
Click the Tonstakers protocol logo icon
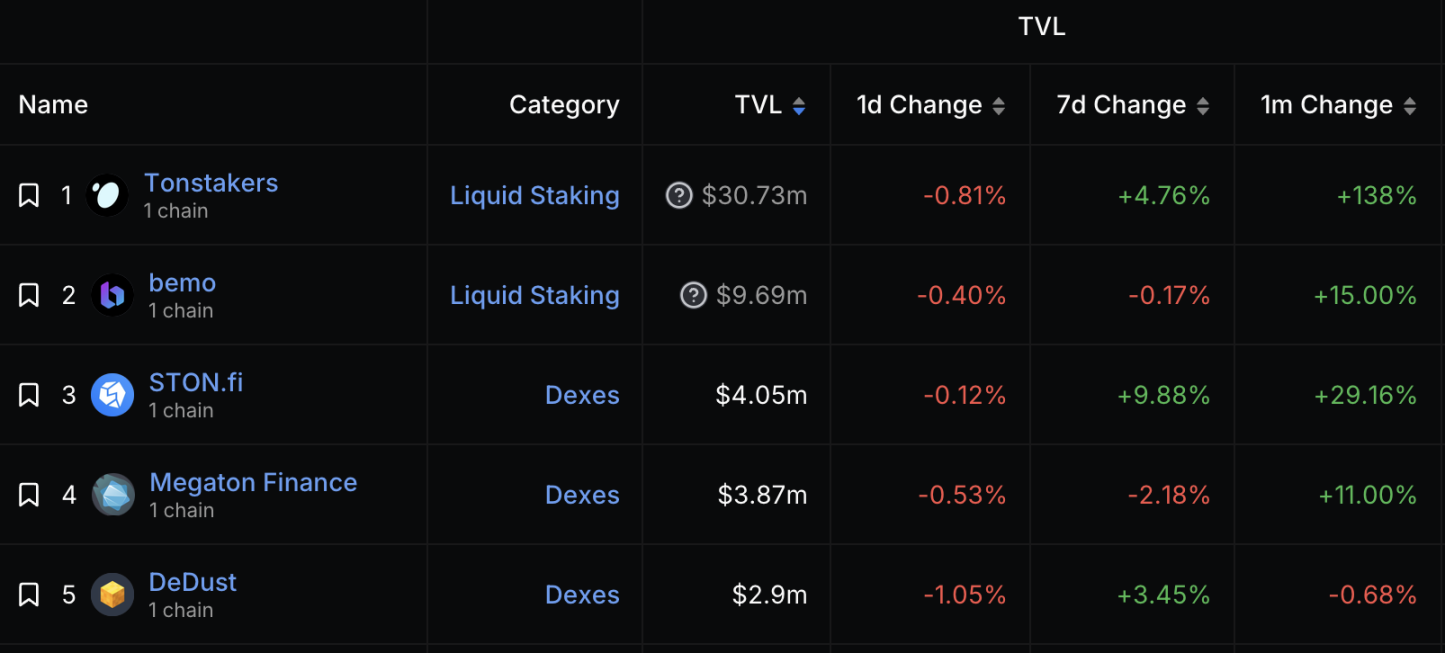click(107, 195)
